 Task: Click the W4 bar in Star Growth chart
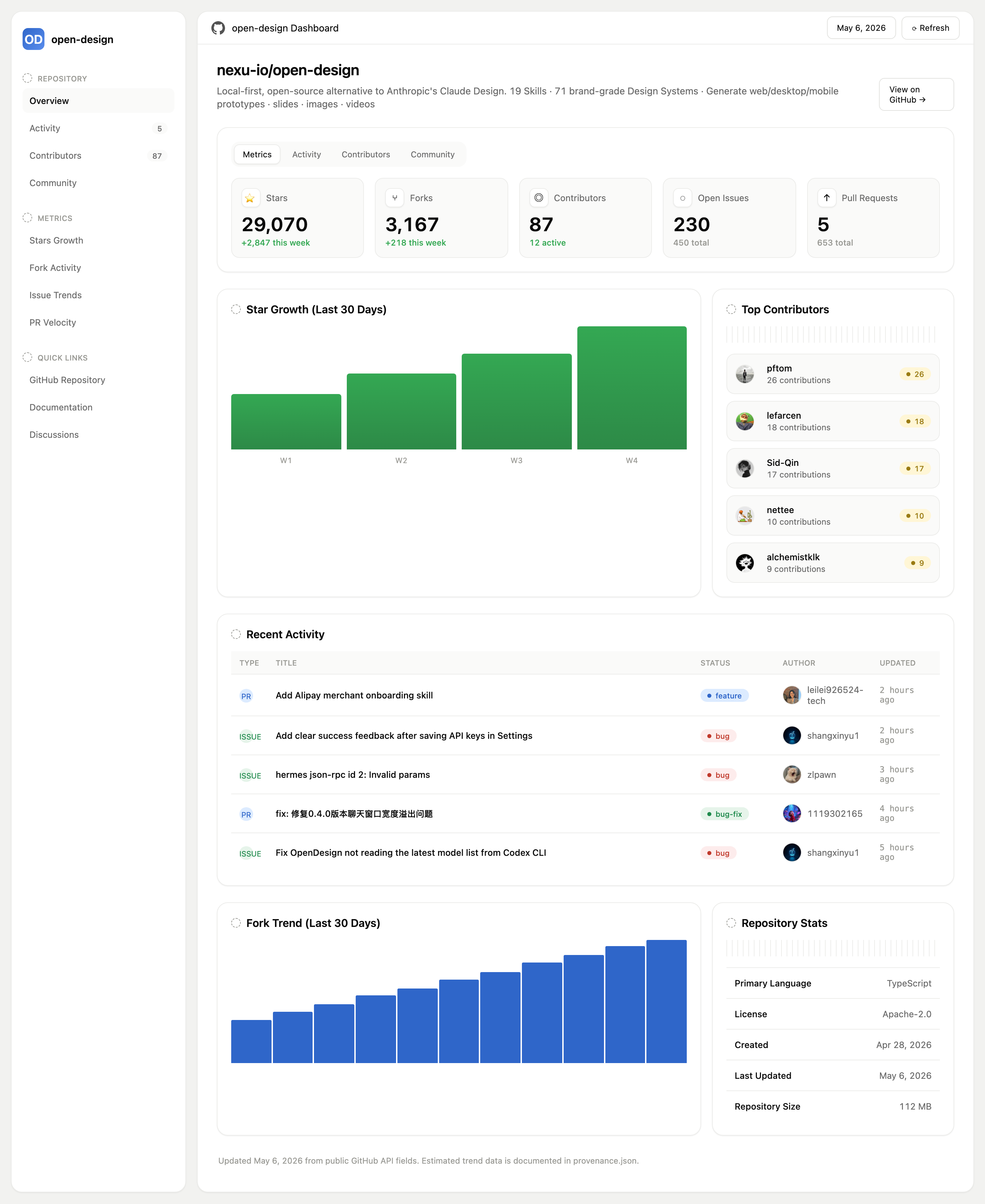coord(631,388)
